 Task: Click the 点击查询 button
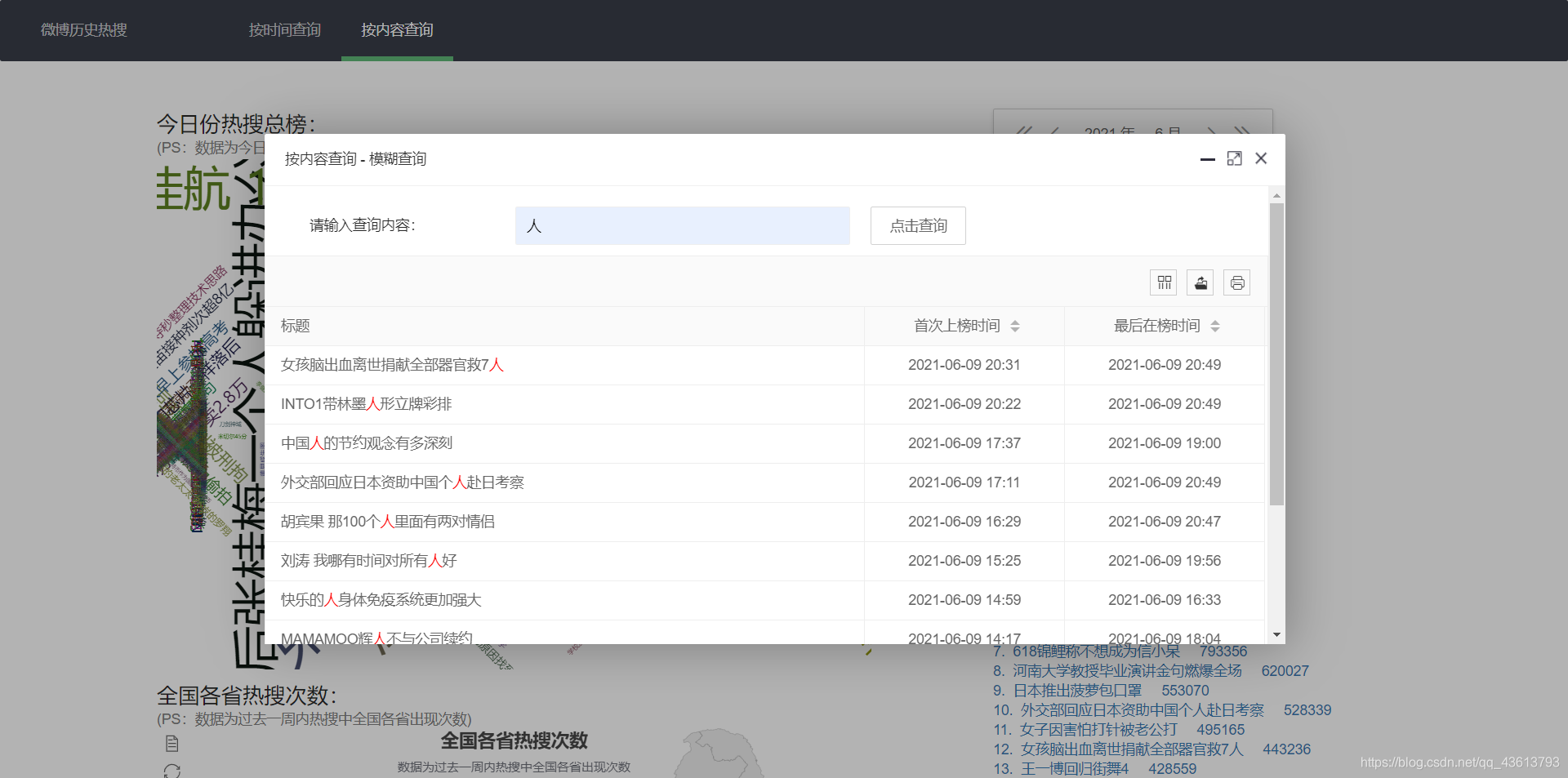tap(918, 225)
